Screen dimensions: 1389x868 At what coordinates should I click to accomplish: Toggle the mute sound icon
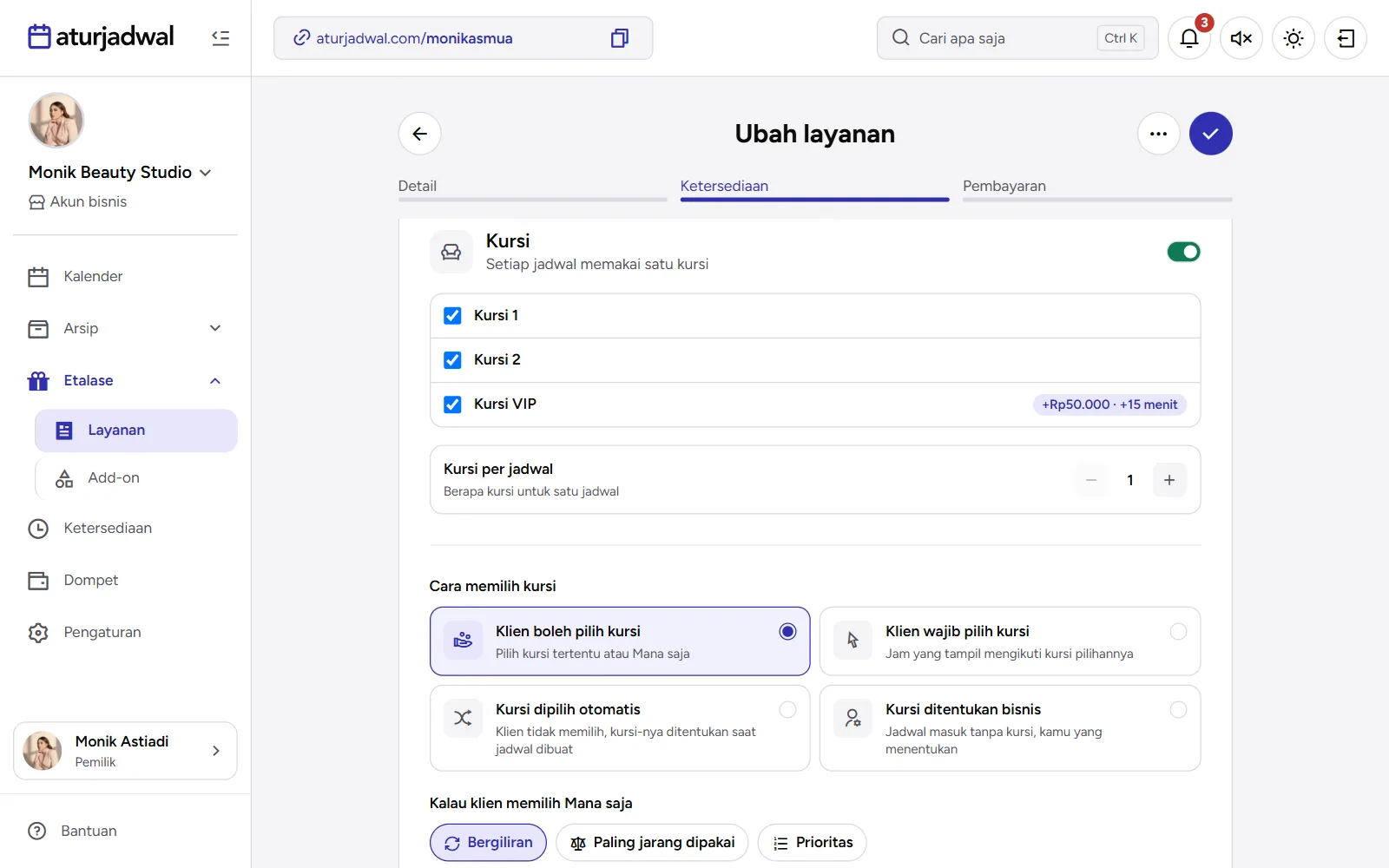1241,38
